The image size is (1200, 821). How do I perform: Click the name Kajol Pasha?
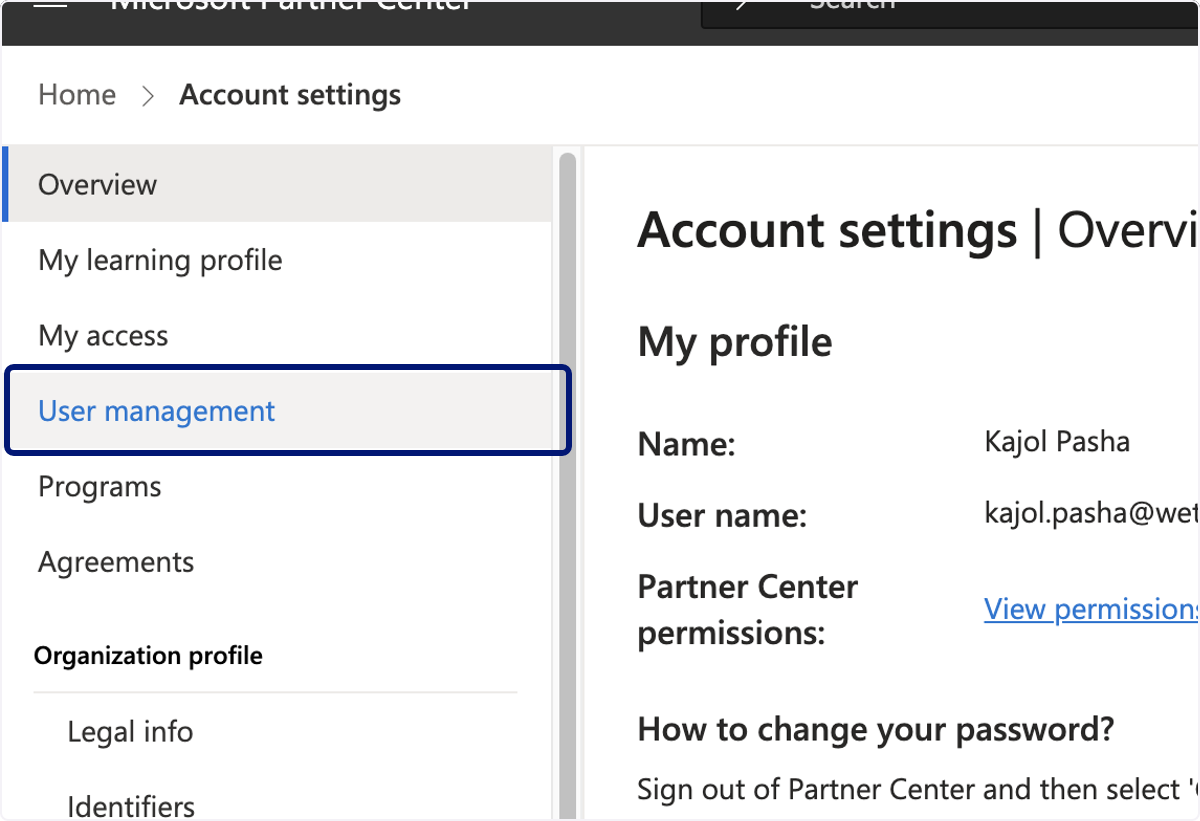(1057, 441)
